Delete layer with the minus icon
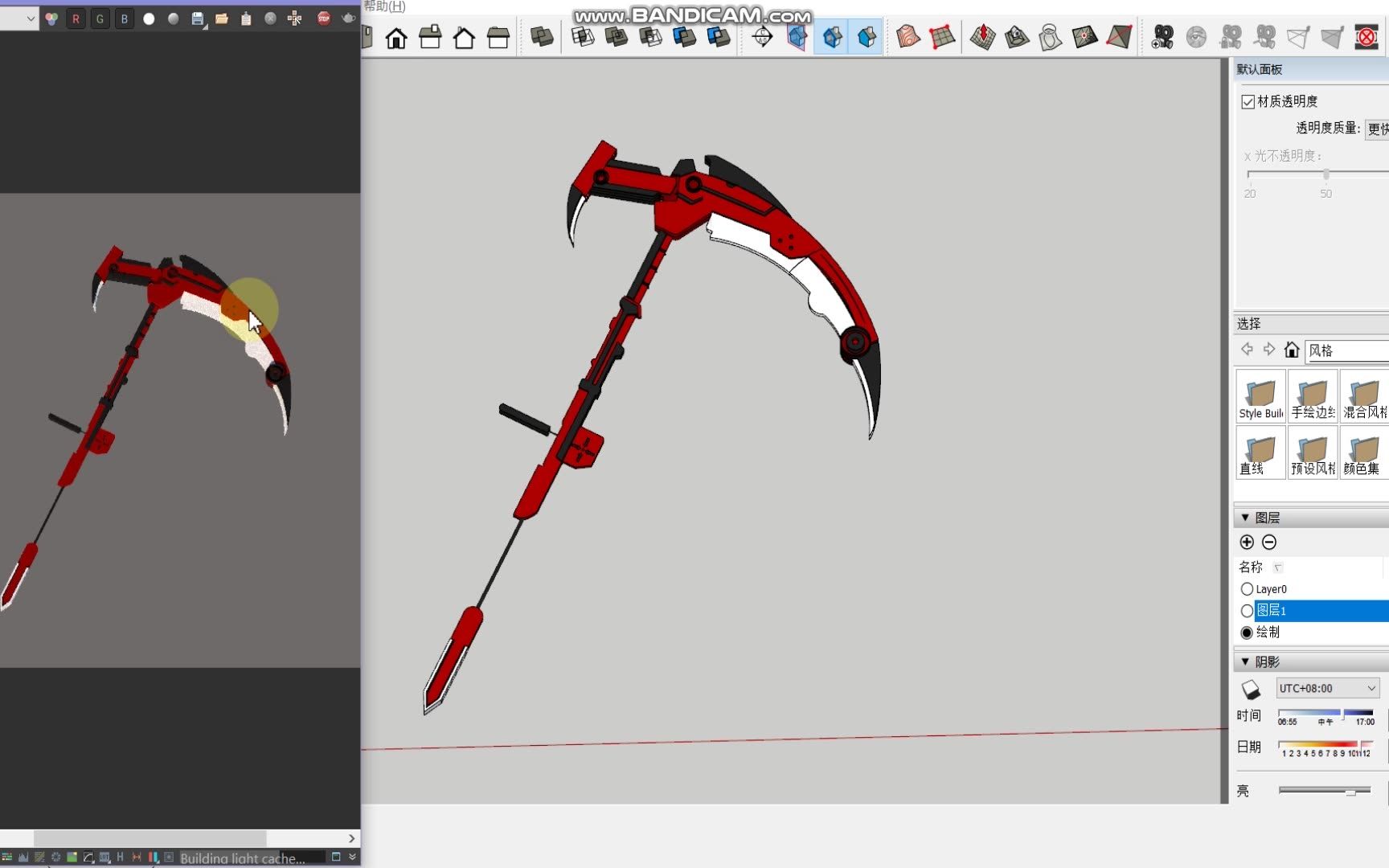 [1269, 542]
